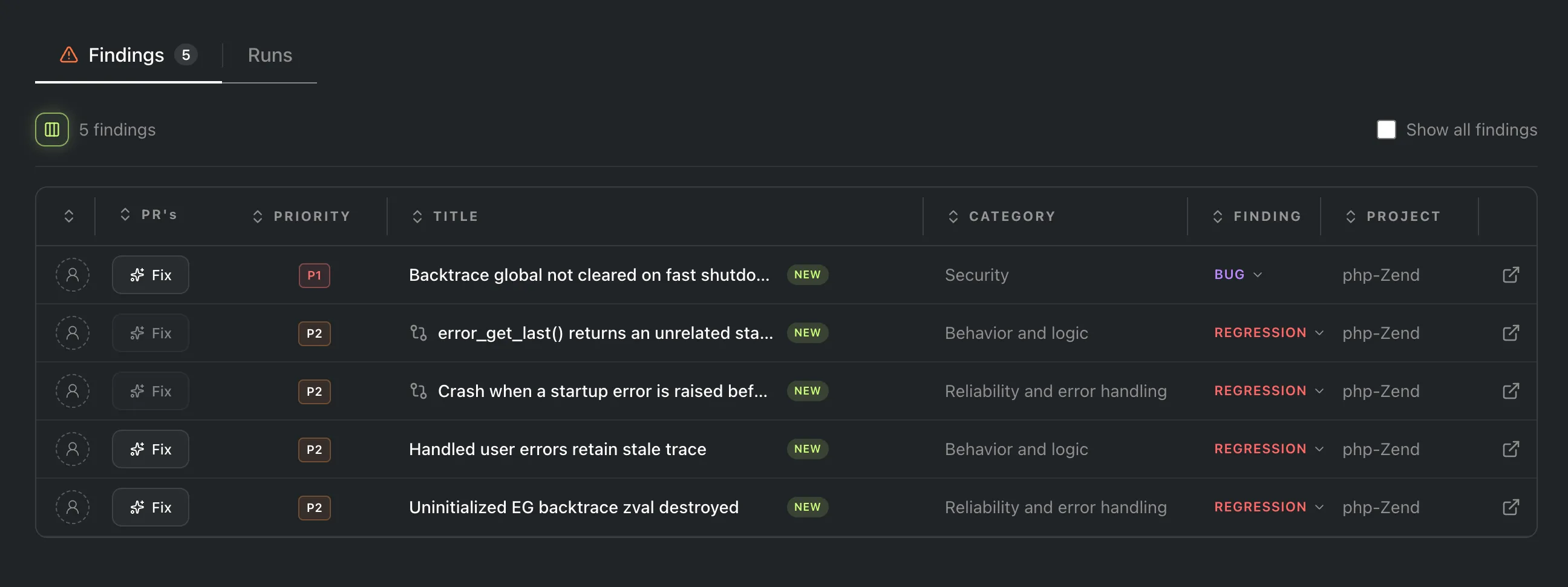Open REGRESSION dropdown in Handled user errors row
This screenshot has height=587, width=1568.
point(1269,449)
